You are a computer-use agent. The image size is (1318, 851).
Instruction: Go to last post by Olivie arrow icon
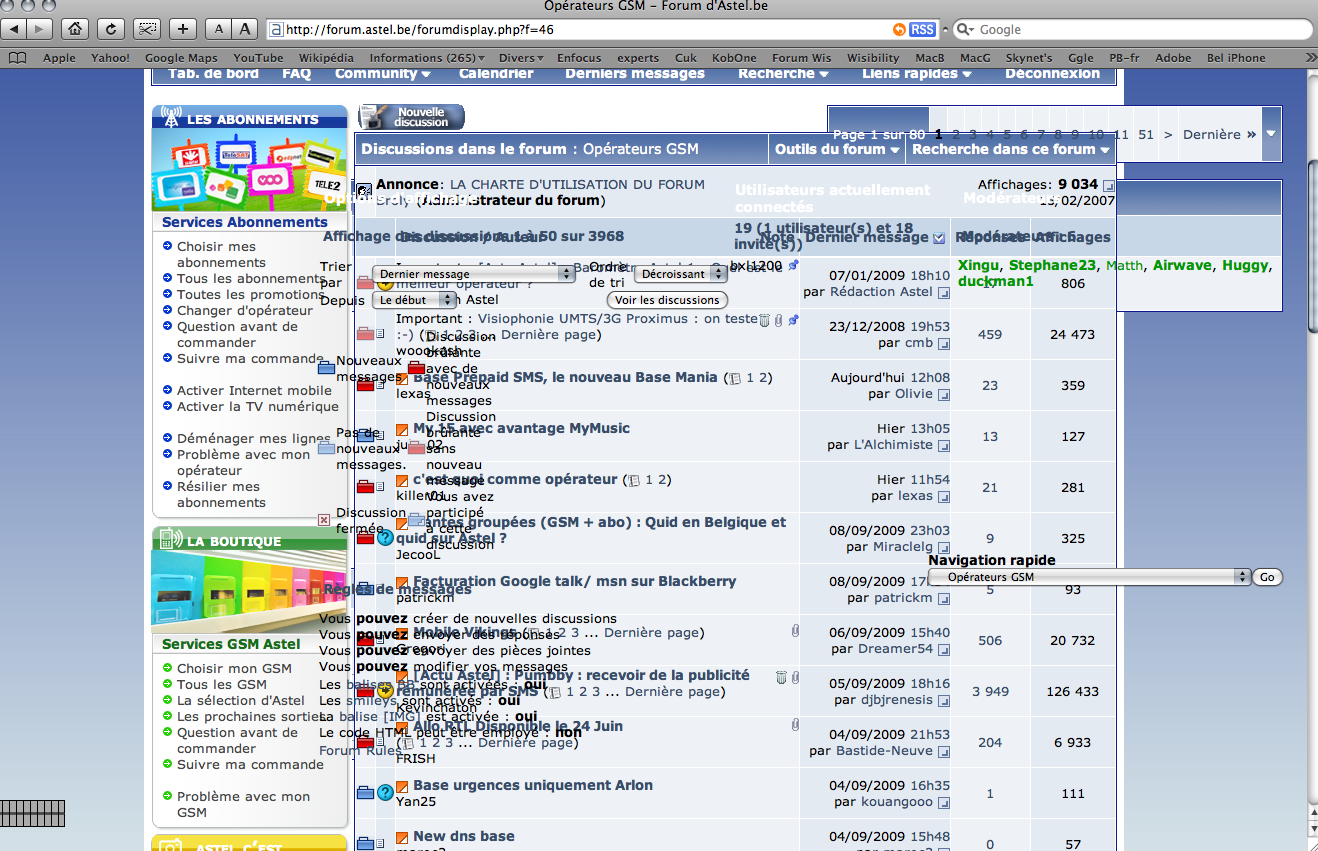943,395
